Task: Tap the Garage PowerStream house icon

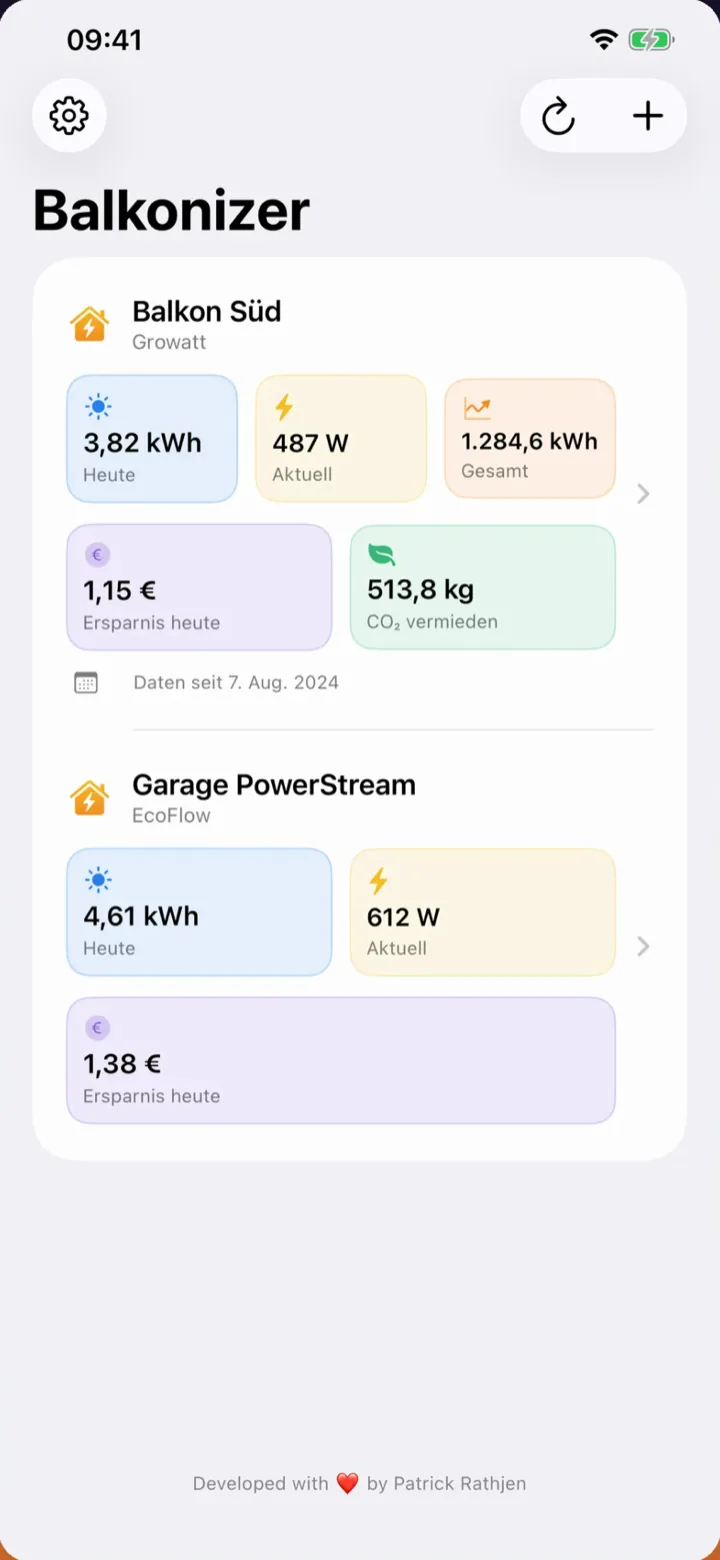Action: (x=89, y=798)
